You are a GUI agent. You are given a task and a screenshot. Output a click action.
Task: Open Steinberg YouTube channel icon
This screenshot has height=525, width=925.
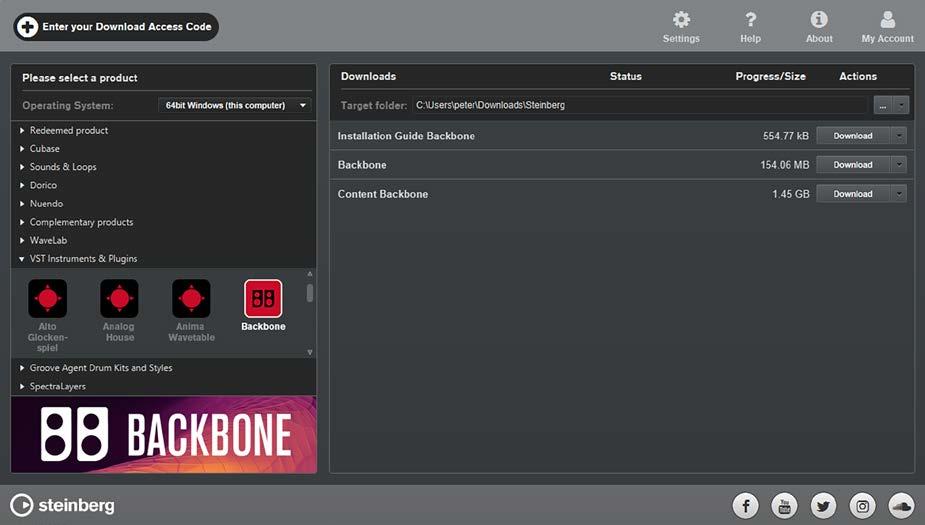(x=785, y=506)
